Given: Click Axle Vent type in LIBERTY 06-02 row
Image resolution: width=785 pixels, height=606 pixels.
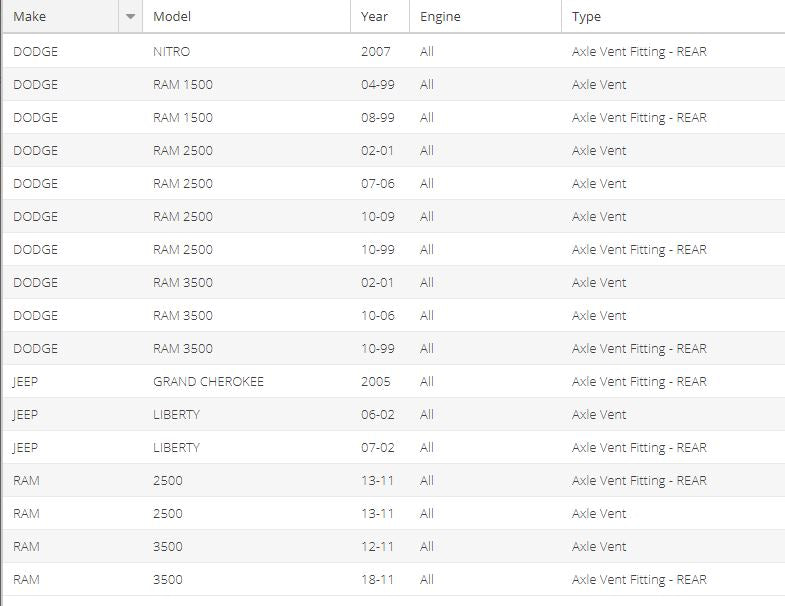Looking at the screenshot, I should [599, 415].
